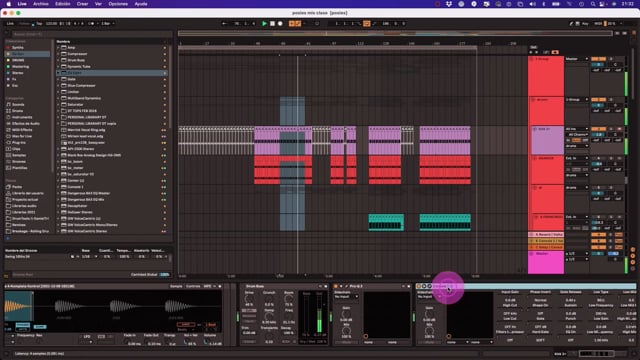
Task: Fold the top group track
Action: coord(531,59)
